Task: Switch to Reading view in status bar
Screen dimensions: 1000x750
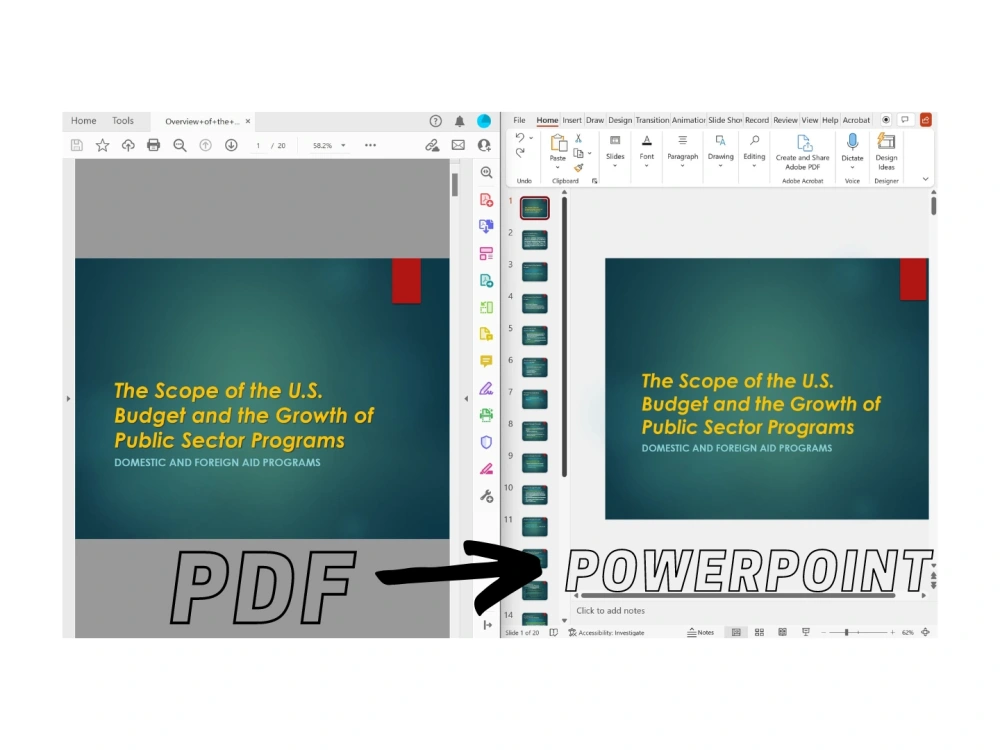Action: [x=783, y=633]
